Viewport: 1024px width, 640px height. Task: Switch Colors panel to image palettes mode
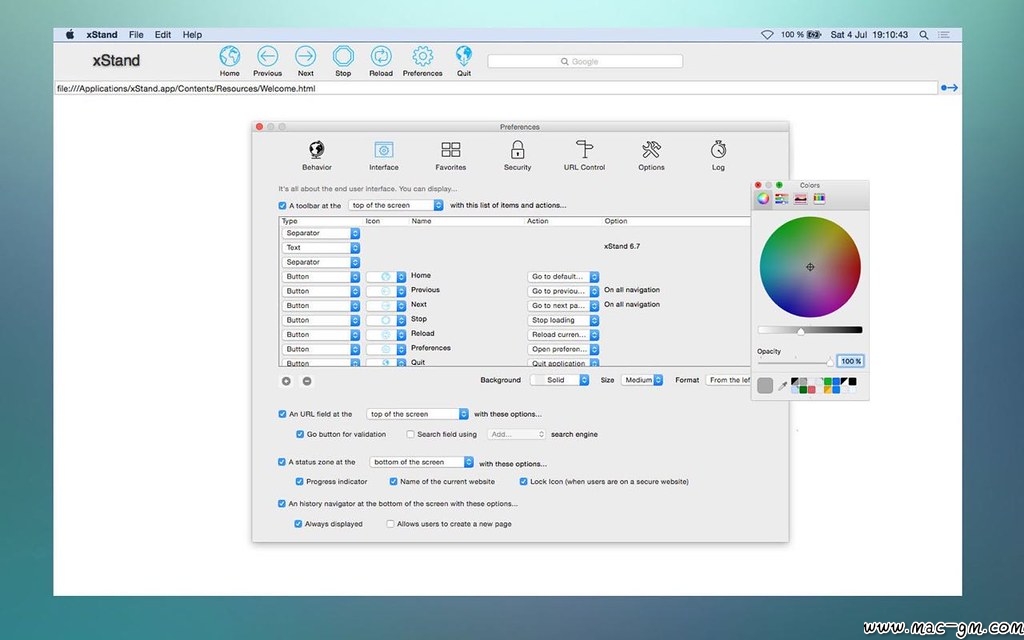pos(801,199)
